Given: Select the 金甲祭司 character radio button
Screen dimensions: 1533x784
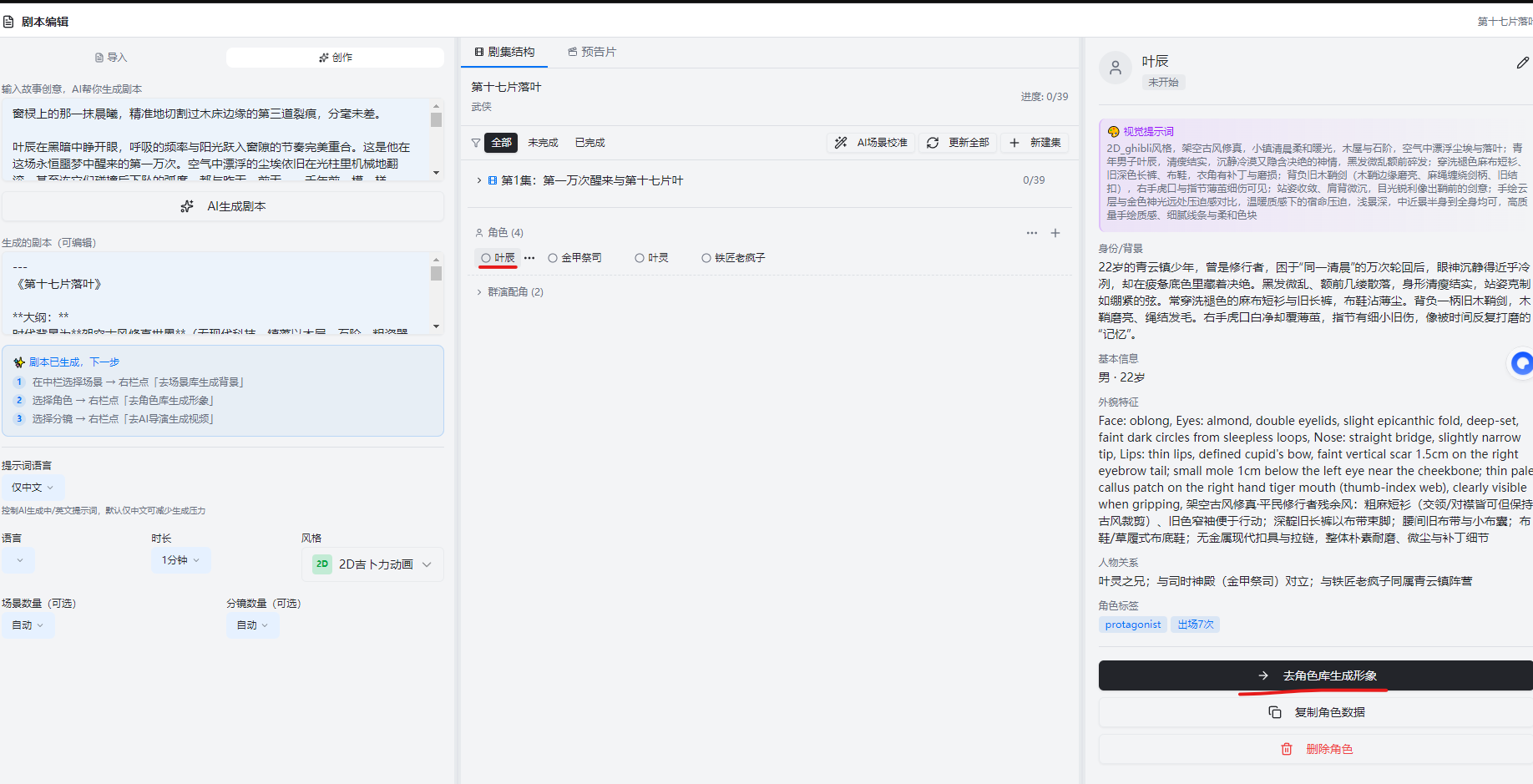Looking at the screenshot, I should [552, 257].
